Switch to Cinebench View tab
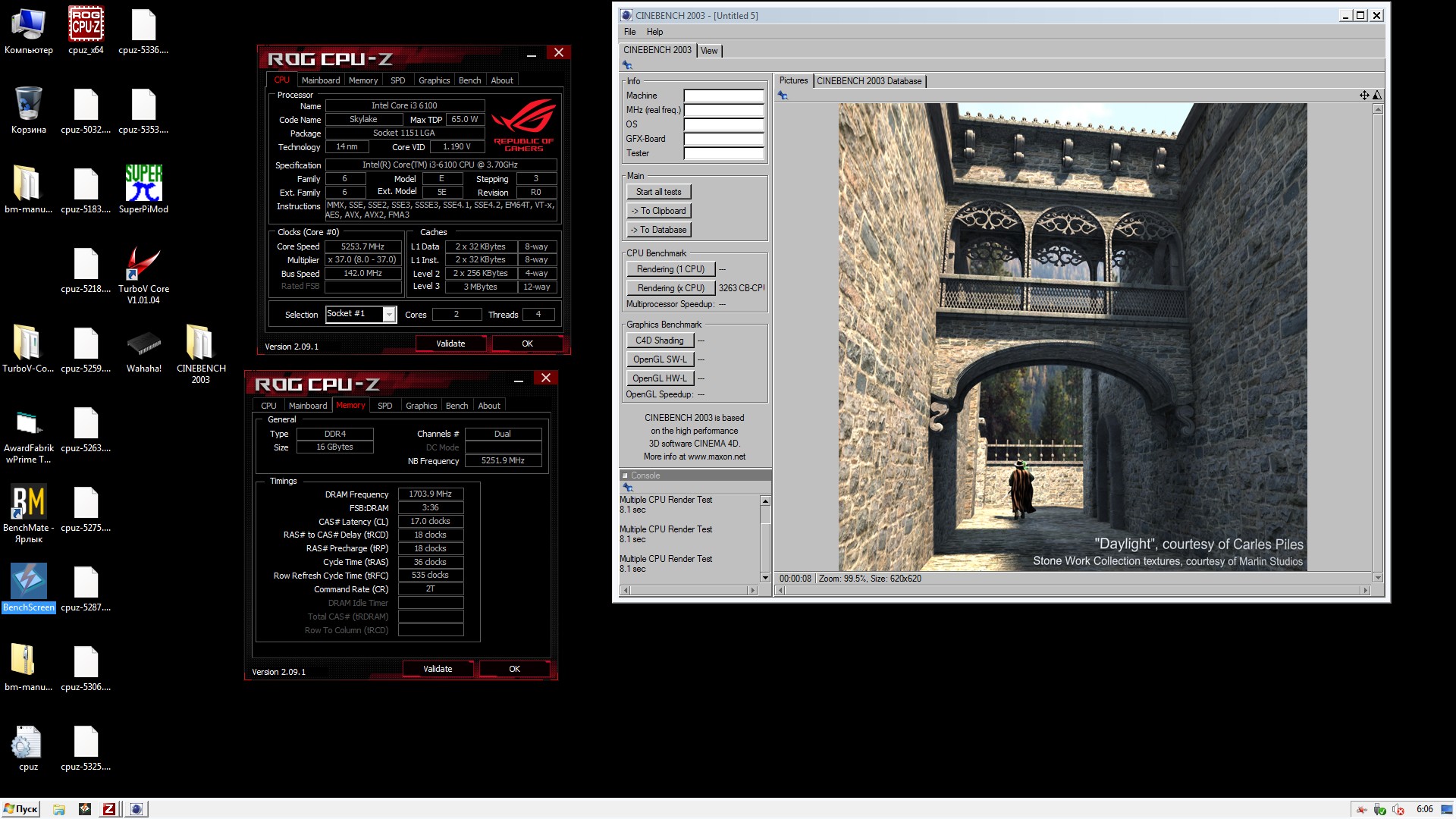Image resolution: width=1456 pixels, height=819 pixels. 709,51
